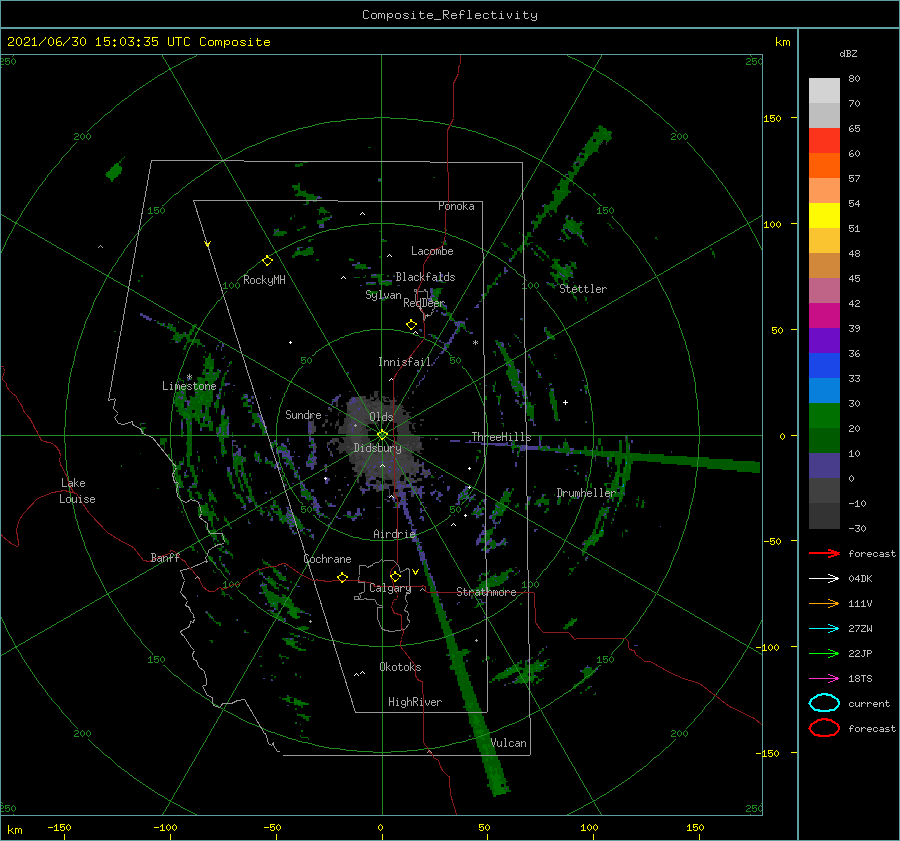Screen dimensions: 900x841
Task: Select the yellow diamond marker inside Calgary
Action: pos(395,576)
